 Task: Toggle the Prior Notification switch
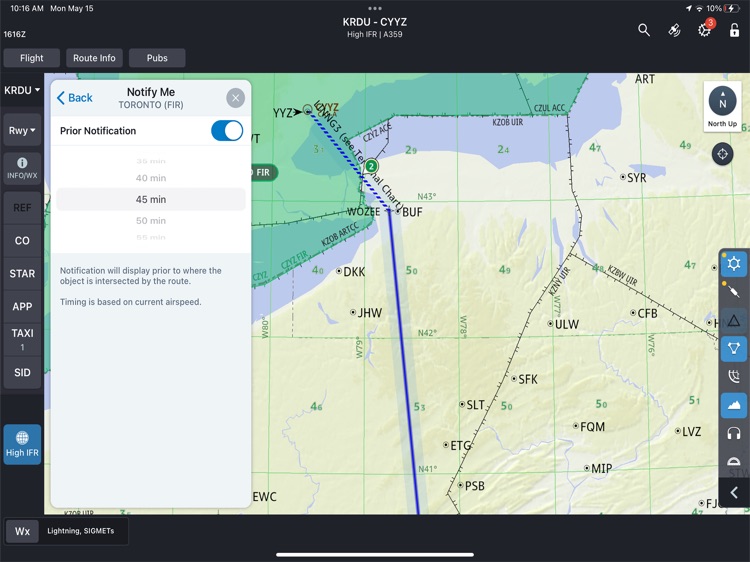[227, 131]
